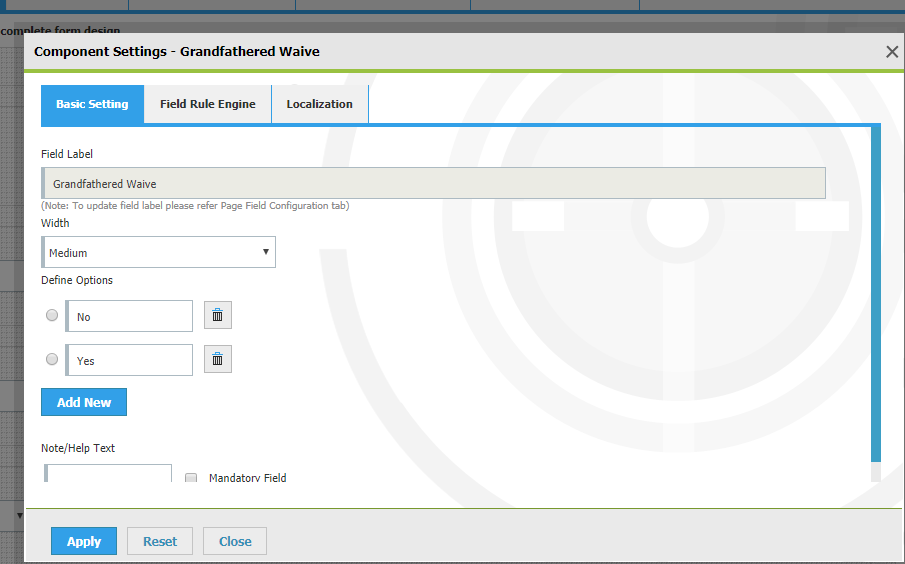
Task: Delete the 'No' option using trash icon
Action: [x=217, y=316]
